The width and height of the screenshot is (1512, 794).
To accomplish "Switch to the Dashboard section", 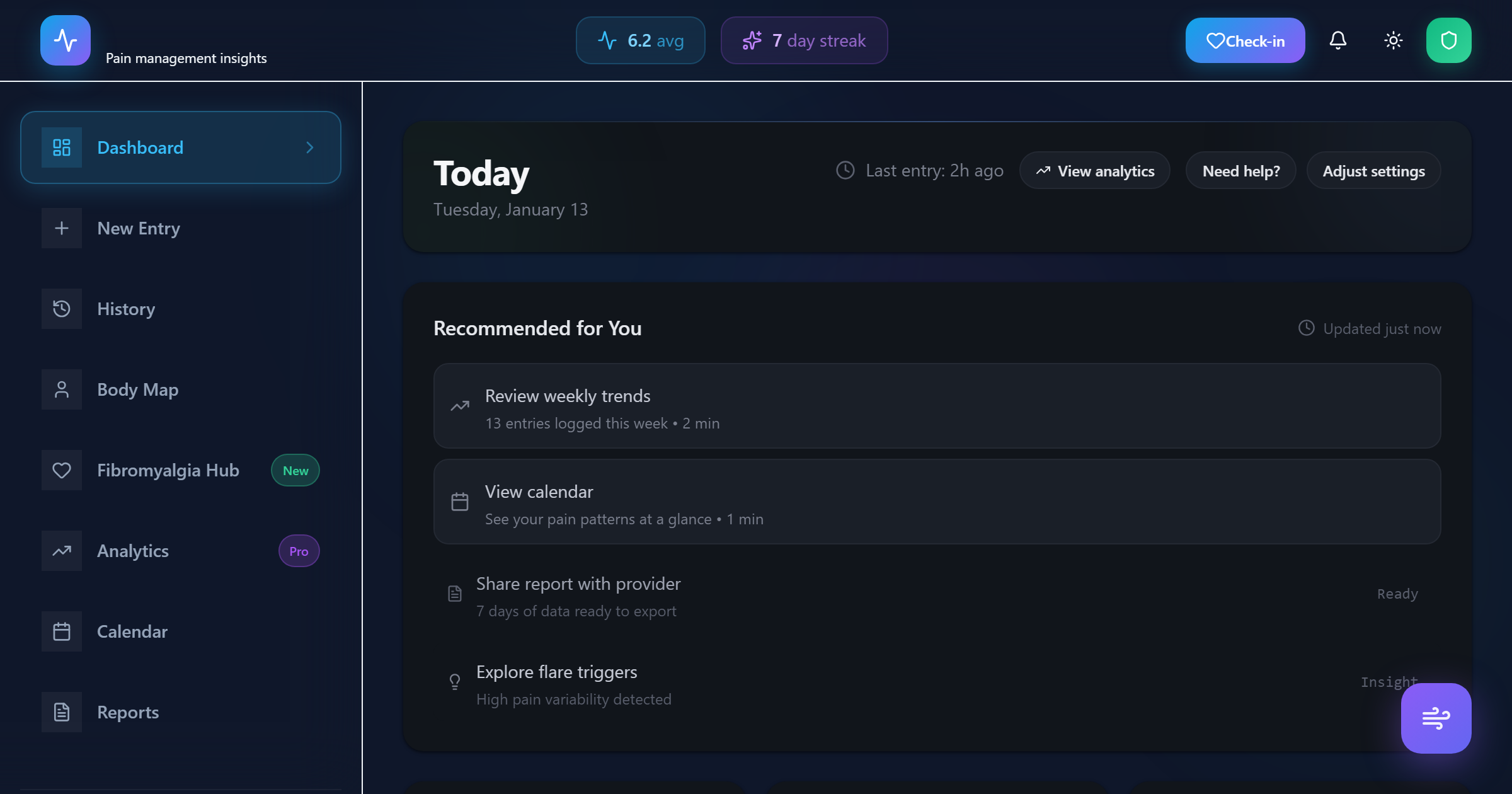I will click(x=140, y=147).
